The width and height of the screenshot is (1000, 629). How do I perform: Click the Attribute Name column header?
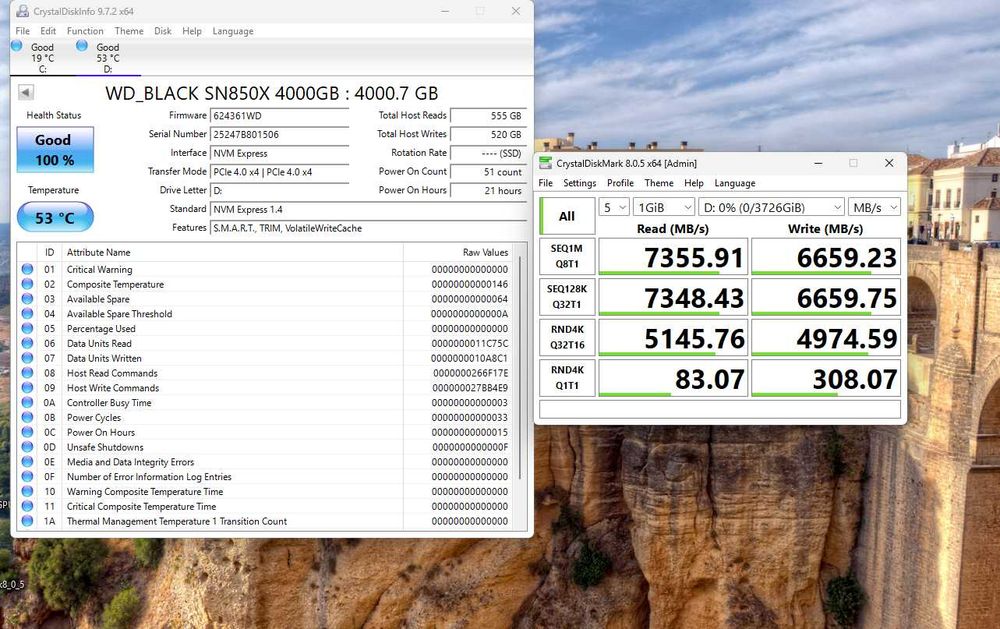click(233, 252)
